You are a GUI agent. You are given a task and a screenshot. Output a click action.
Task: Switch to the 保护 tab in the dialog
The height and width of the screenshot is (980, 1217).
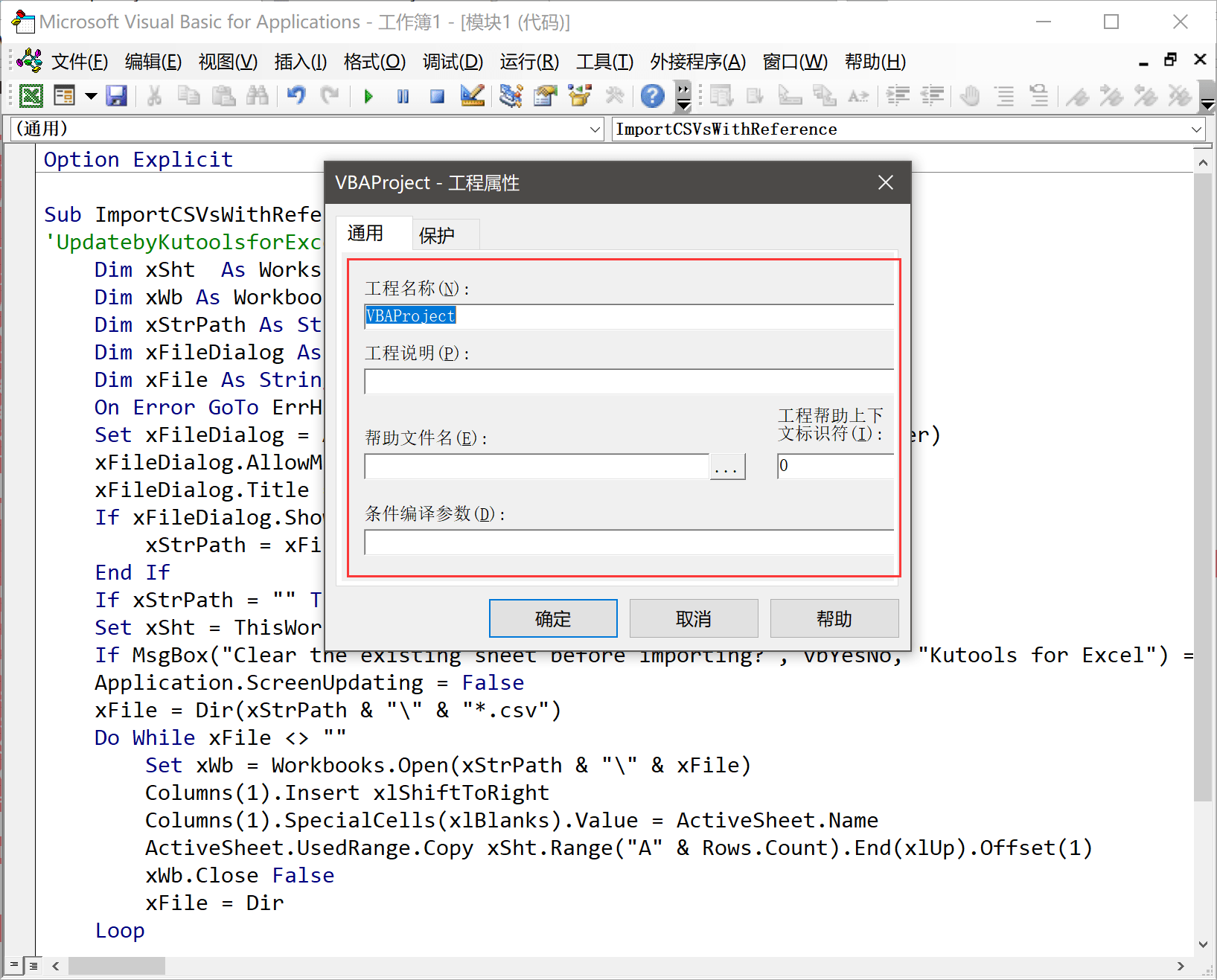coord(439,235)
